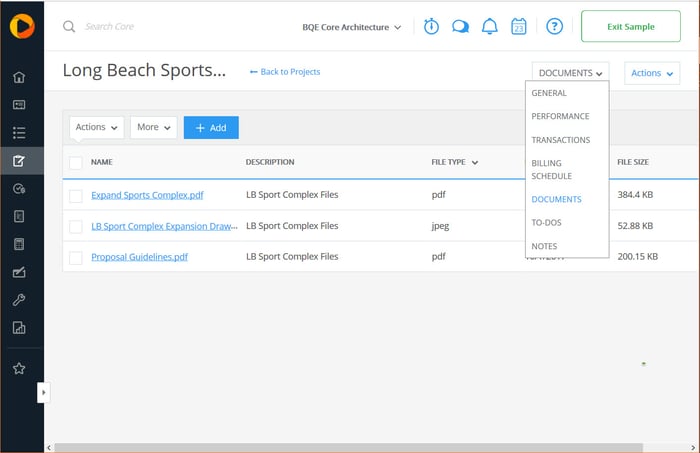Image resolution: width=700 pixels, height=453 pixels.
Task: Click the BQE Core logo icon
Action: 22,26
